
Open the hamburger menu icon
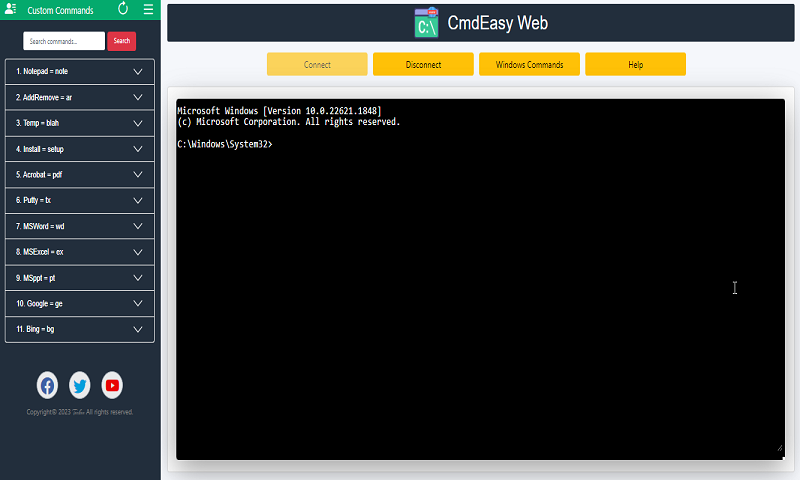[148, 9]
